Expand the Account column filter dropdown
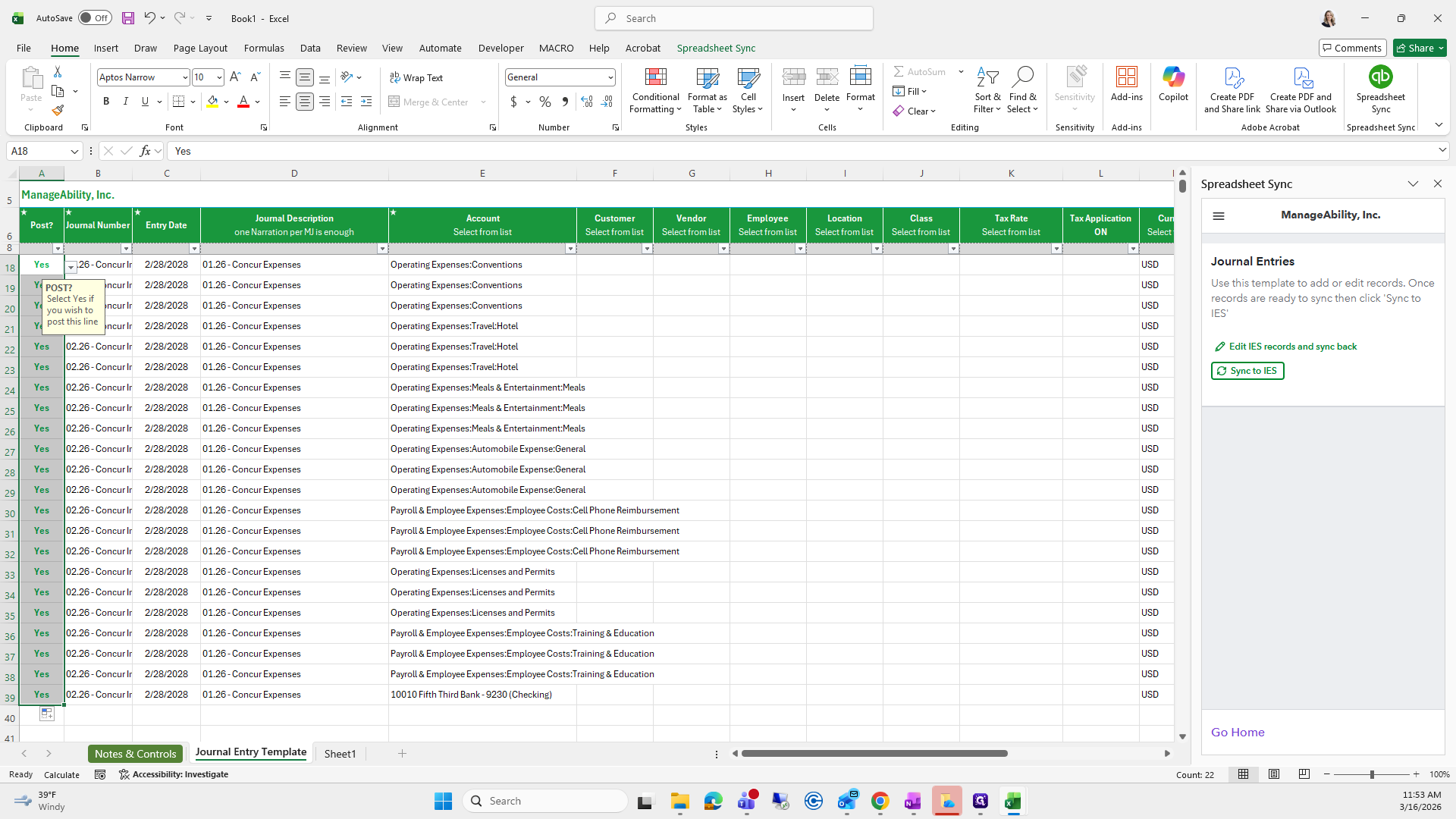The image size is (1456, 819). pos(570,249)
